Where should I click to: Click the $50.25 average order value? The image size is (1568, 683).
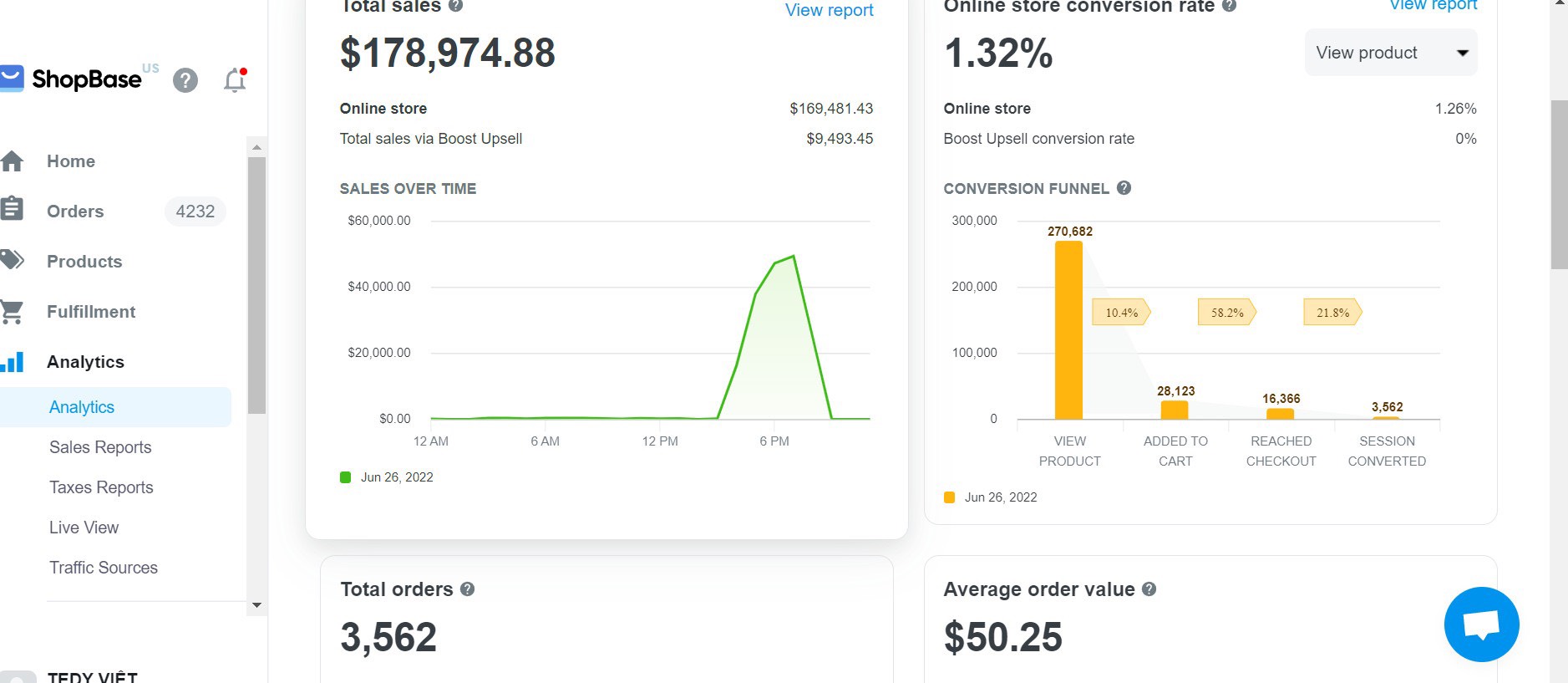click(1003, 637)
